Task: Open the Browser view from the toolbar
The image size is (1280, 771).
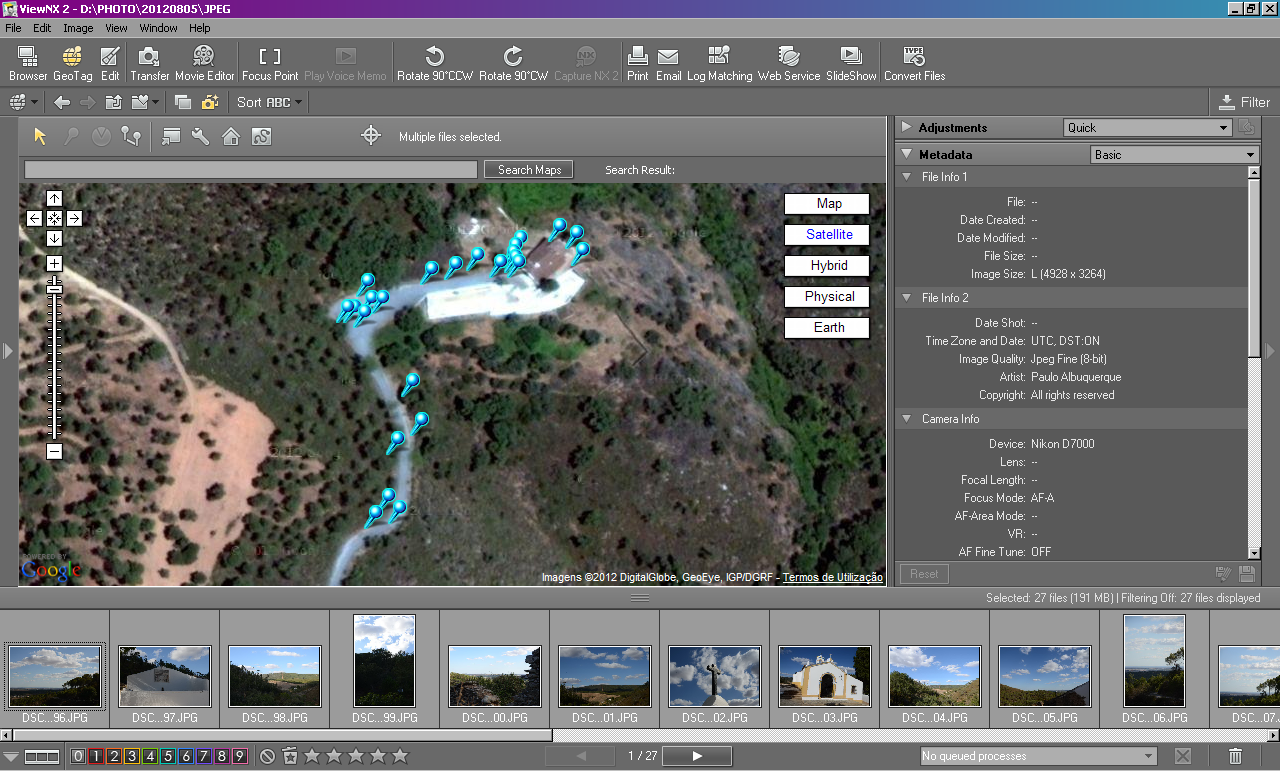Action: (x=28, y=63)
